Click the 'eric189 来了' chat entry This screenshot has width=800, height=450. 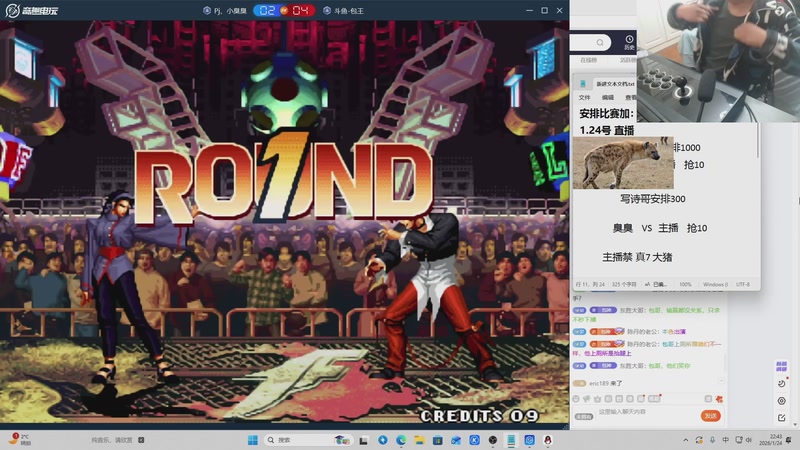(x=605, y=383)
